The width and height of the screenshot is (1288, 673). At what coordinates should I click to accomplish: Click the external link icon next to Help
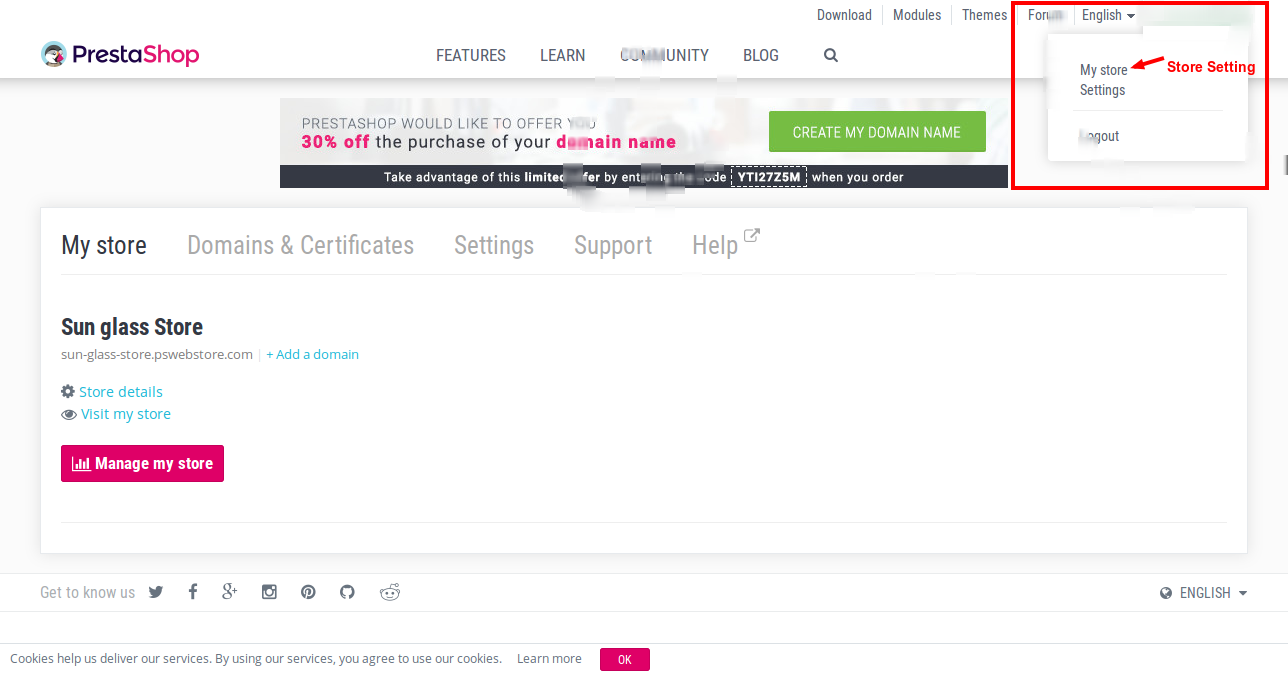click(x=752, y=236)
